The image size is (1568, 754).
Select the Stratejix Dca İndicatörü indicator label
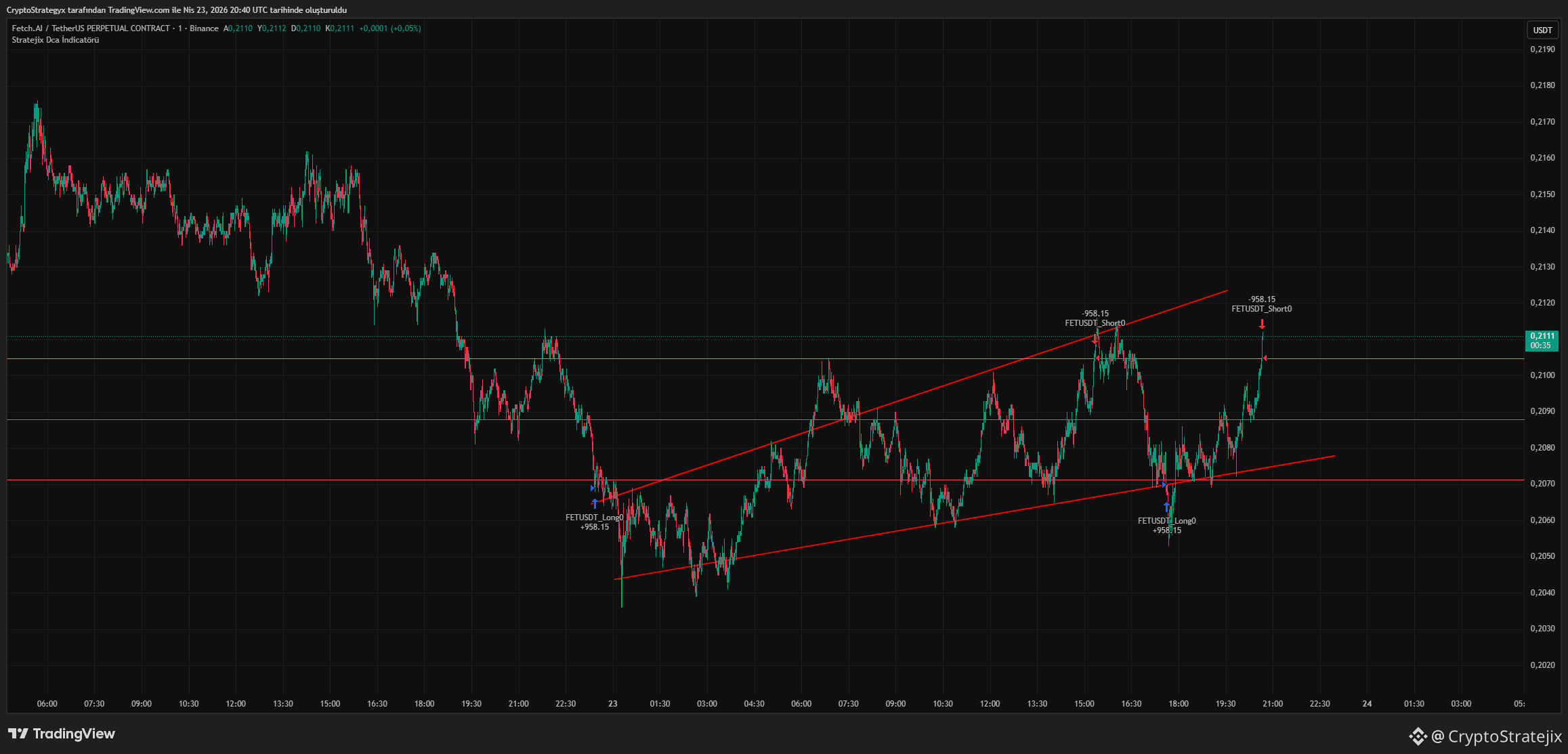pyautogui.click(x=56, y=40)
